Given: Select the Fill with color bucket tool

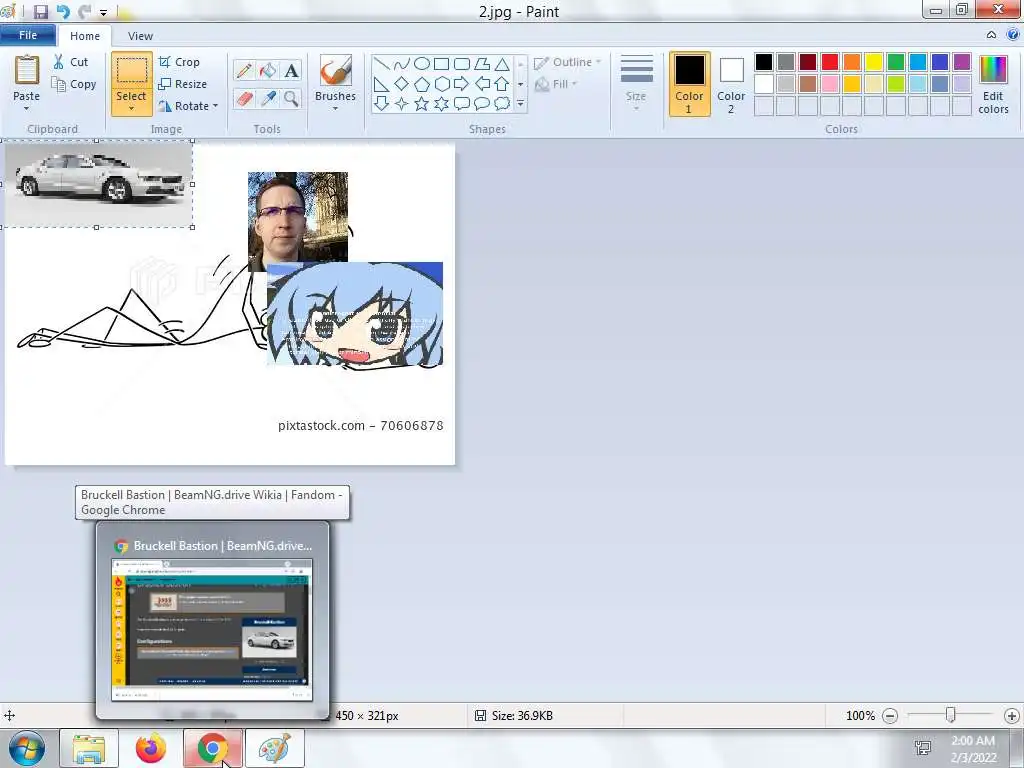Looking at the screenshot, I should click(x=268, y=71).
